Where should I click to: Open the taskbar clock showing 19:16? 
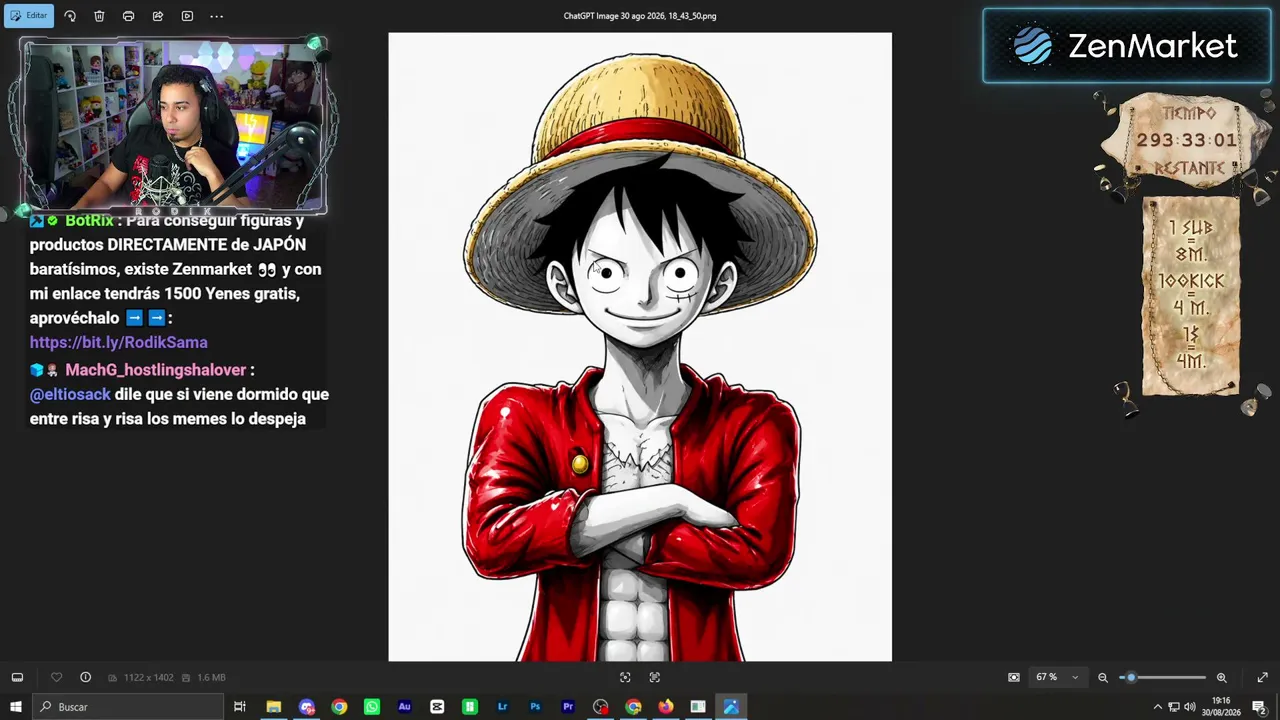click(x=1221, y=707)
